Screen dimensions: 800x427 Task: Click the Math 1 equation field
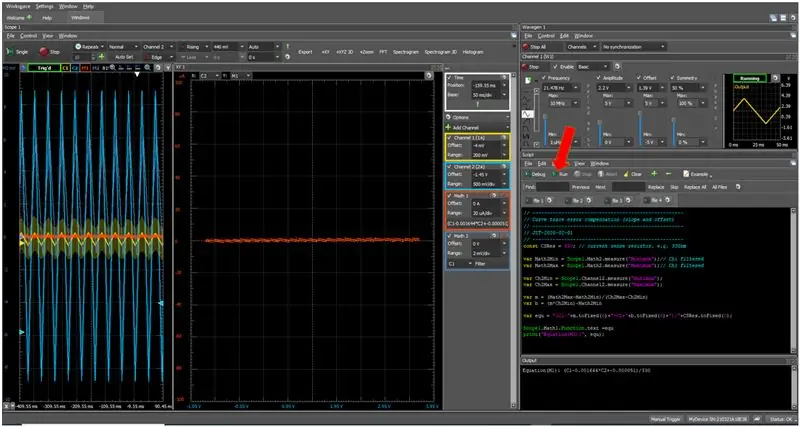pyautogui.click(x=477, y=224)
